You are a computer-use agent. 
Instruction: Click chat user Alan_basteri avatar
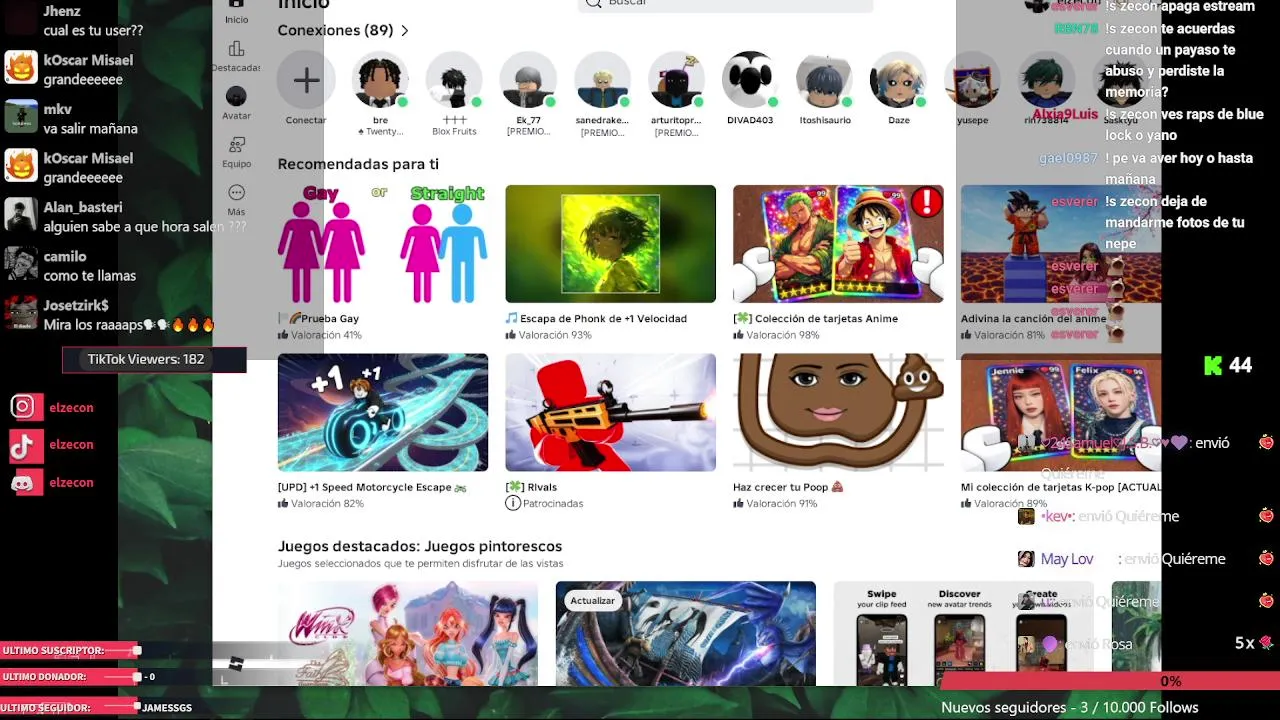click(x=21, y=216)
